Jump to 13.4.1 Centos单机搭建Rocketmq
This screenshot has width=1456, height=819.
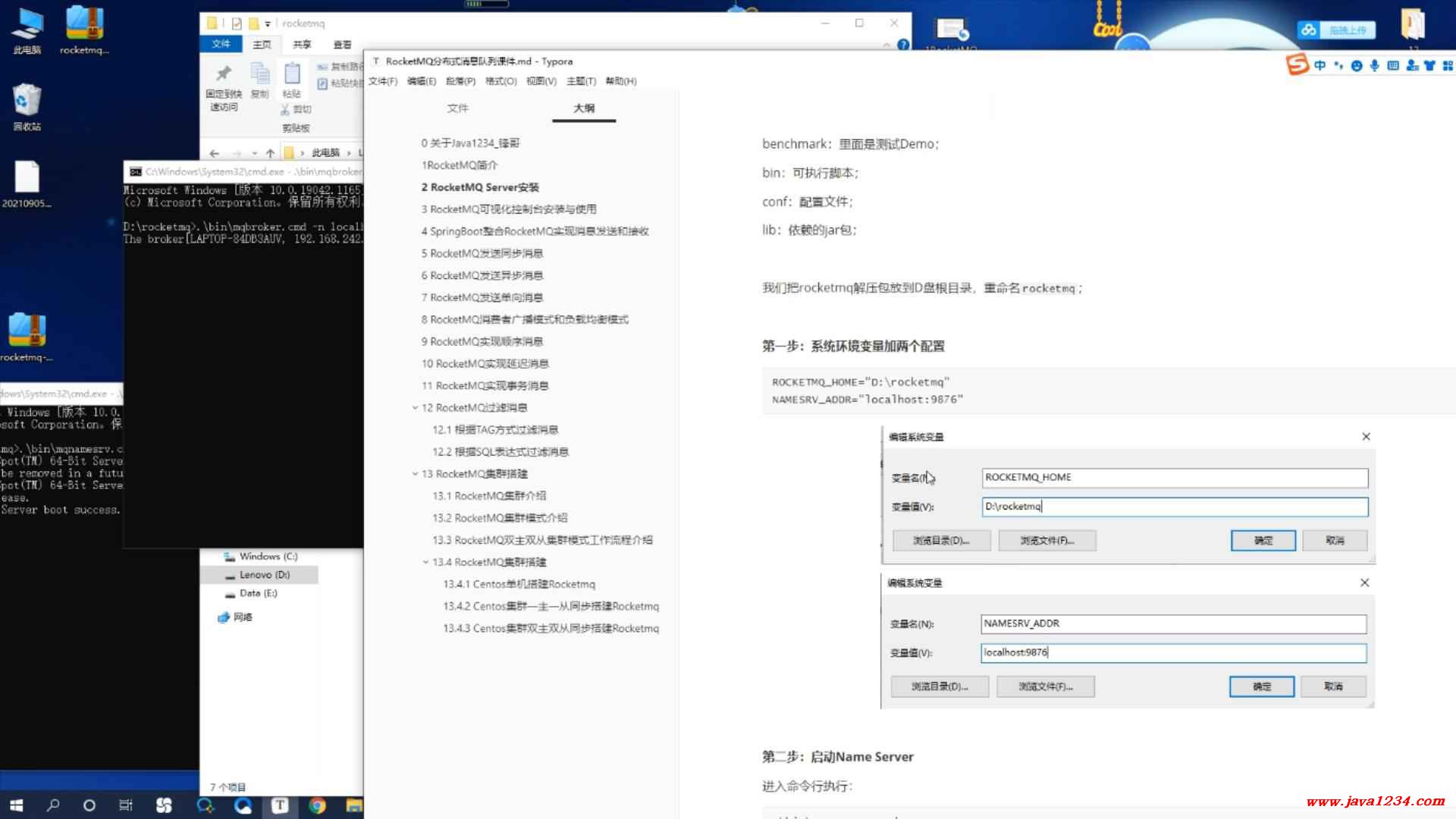point(519,585)
